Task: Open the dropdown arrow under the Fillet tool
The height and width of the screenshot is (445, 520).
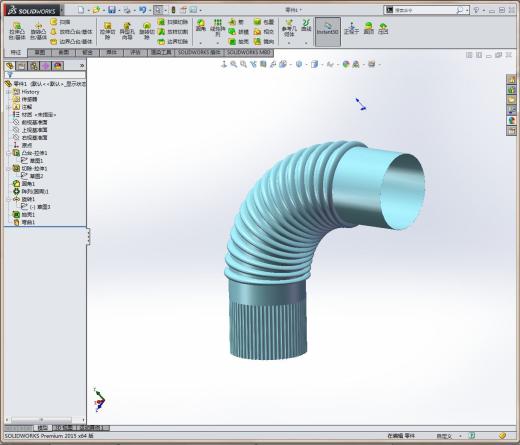Action: (x=201, y=43)
